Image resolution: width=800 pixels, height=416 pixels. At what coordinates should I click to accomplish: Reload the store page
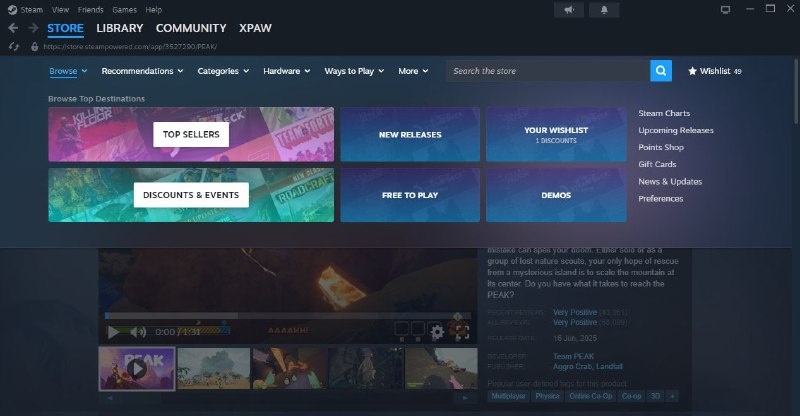coord(14,46)
